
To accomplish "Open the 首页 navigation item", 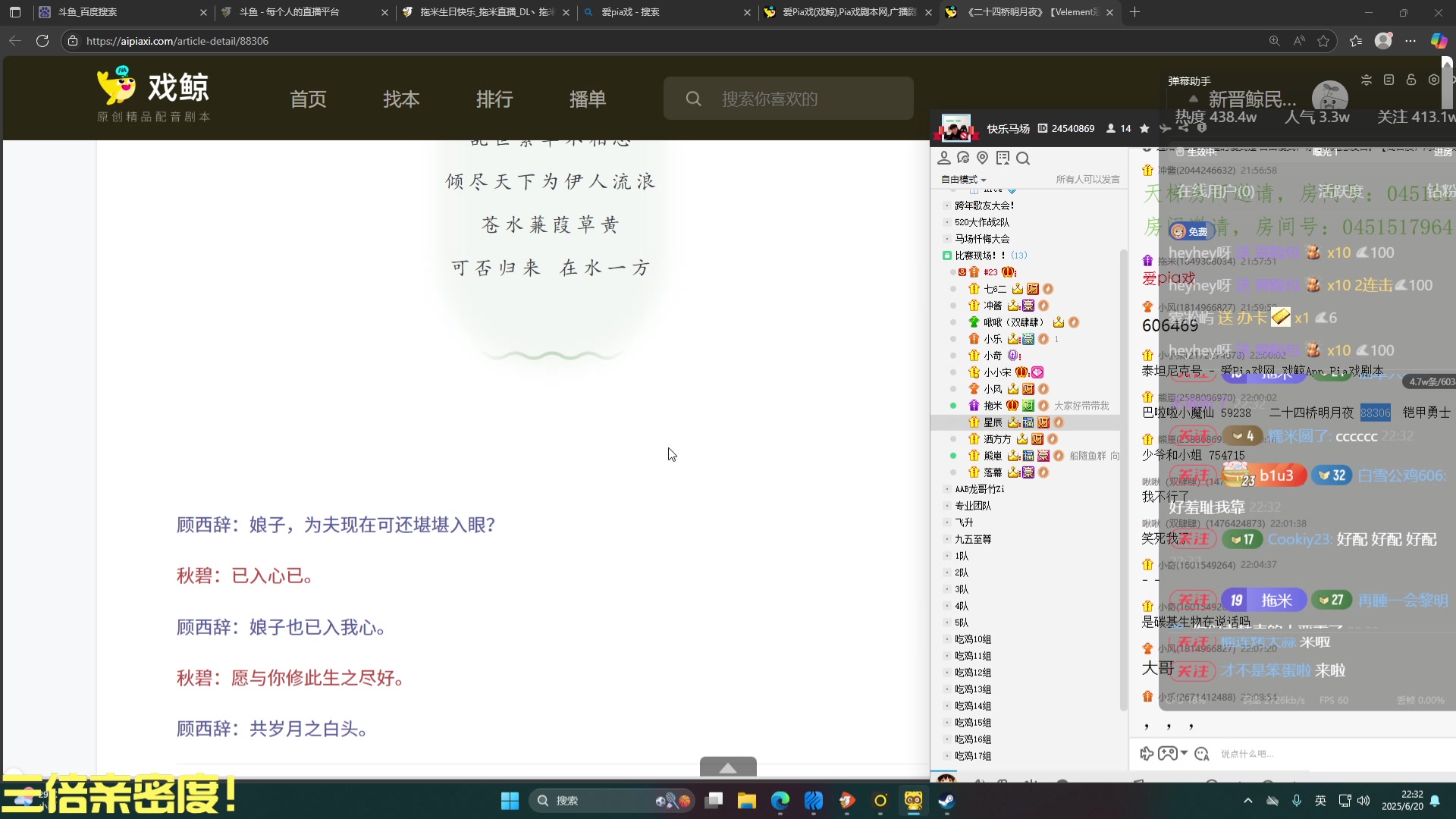I will [x=308, y=99].
